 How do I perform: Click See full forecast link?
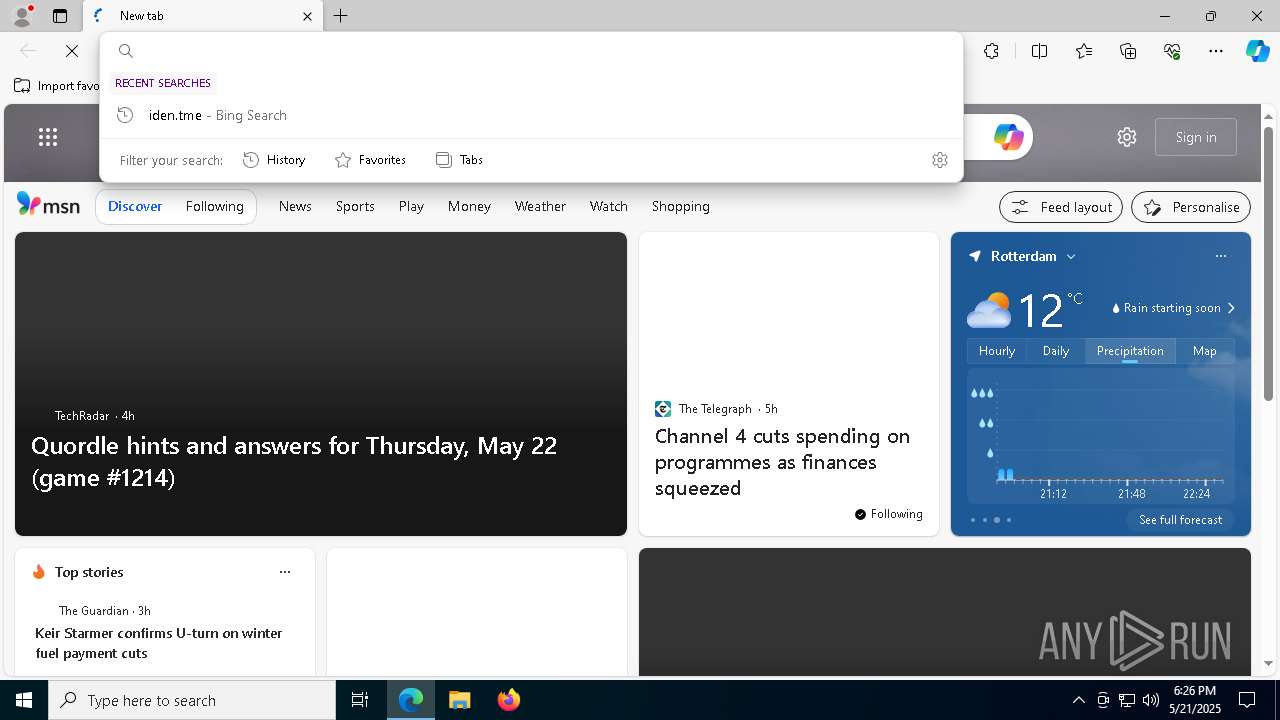(1181, 520)
